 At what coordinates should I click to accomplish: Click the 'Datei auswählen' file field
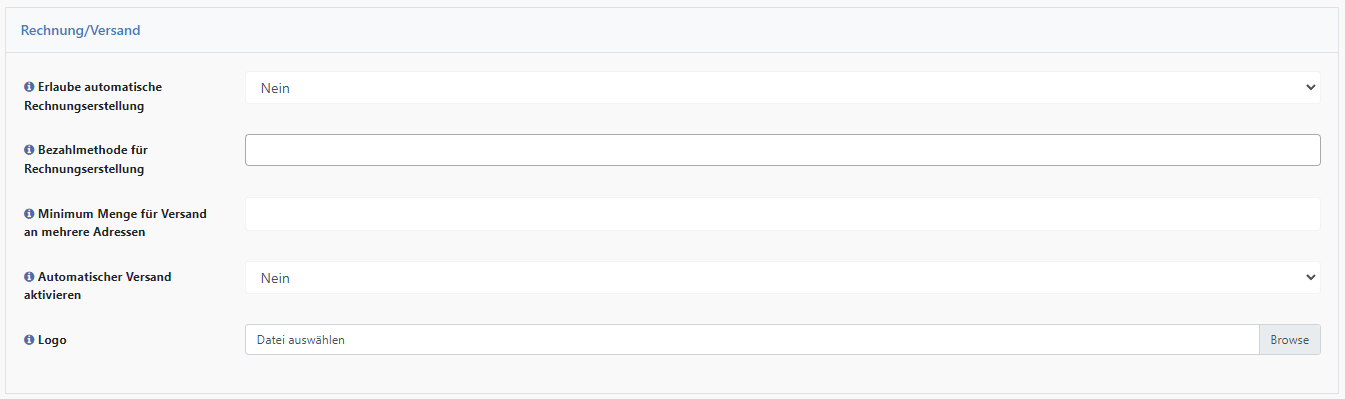click(x=751, y=340)
